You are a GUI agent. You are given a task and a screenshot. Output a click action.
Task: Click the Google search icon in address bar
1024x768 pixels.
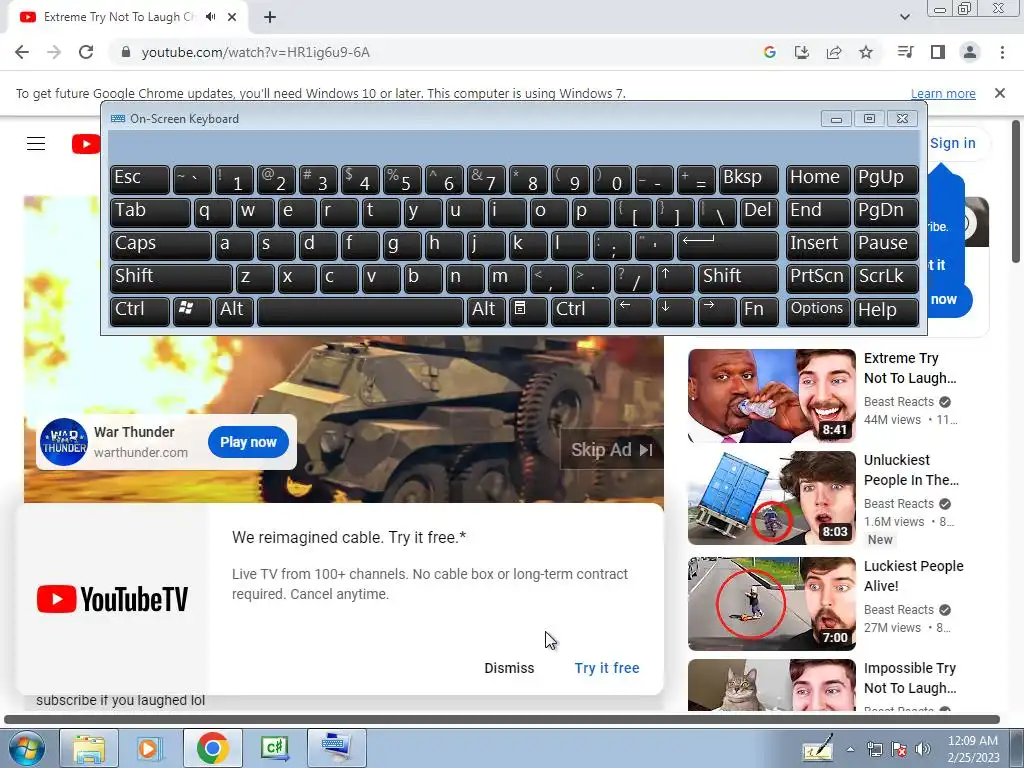coord(769,52)
